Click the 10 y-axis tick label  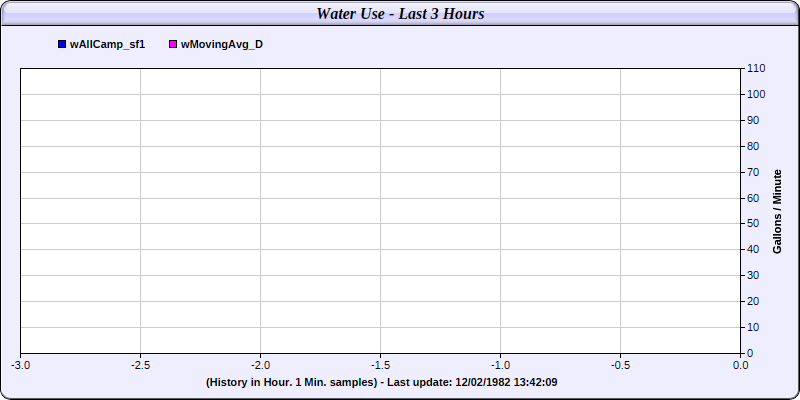[753, 327]
